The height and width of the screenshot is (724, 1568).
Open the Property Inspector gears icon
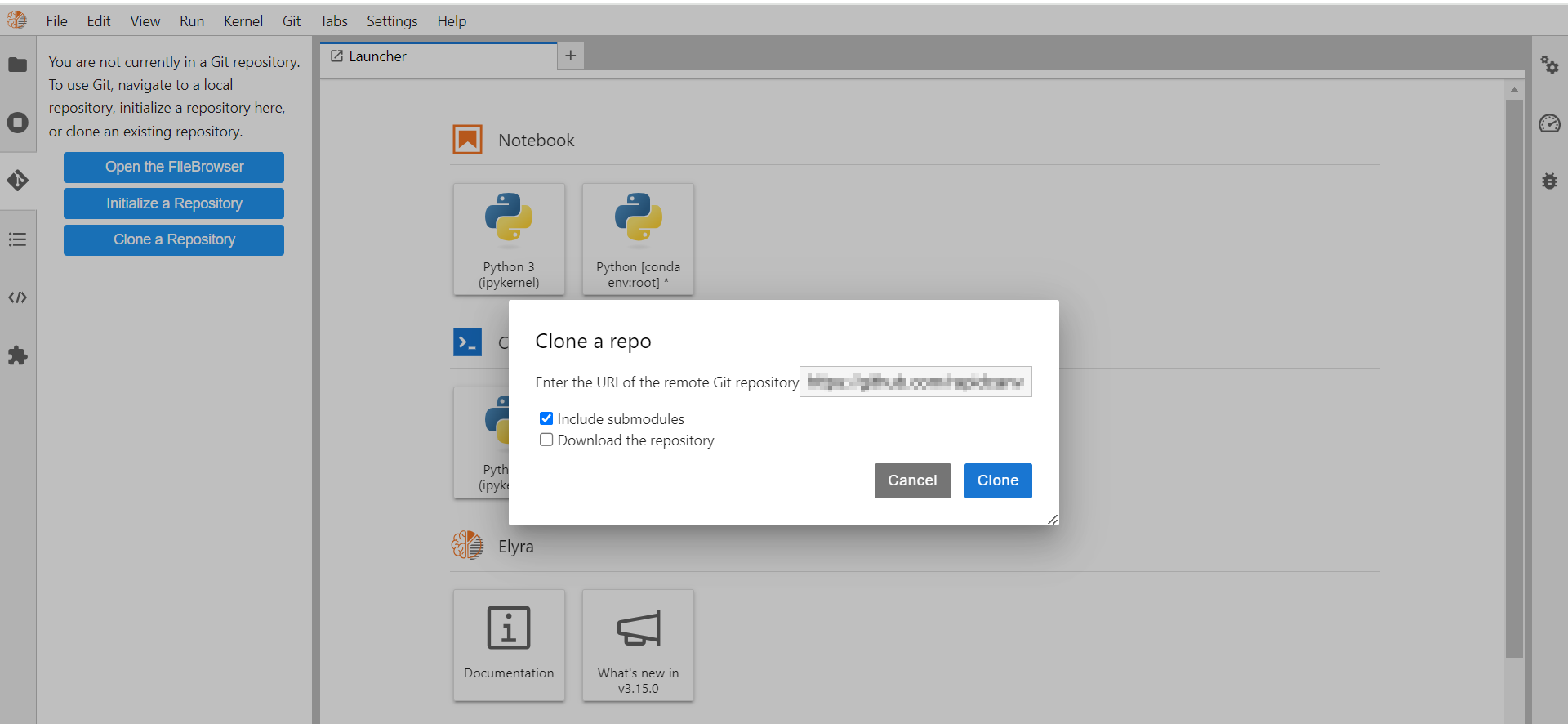[1549, 65]
